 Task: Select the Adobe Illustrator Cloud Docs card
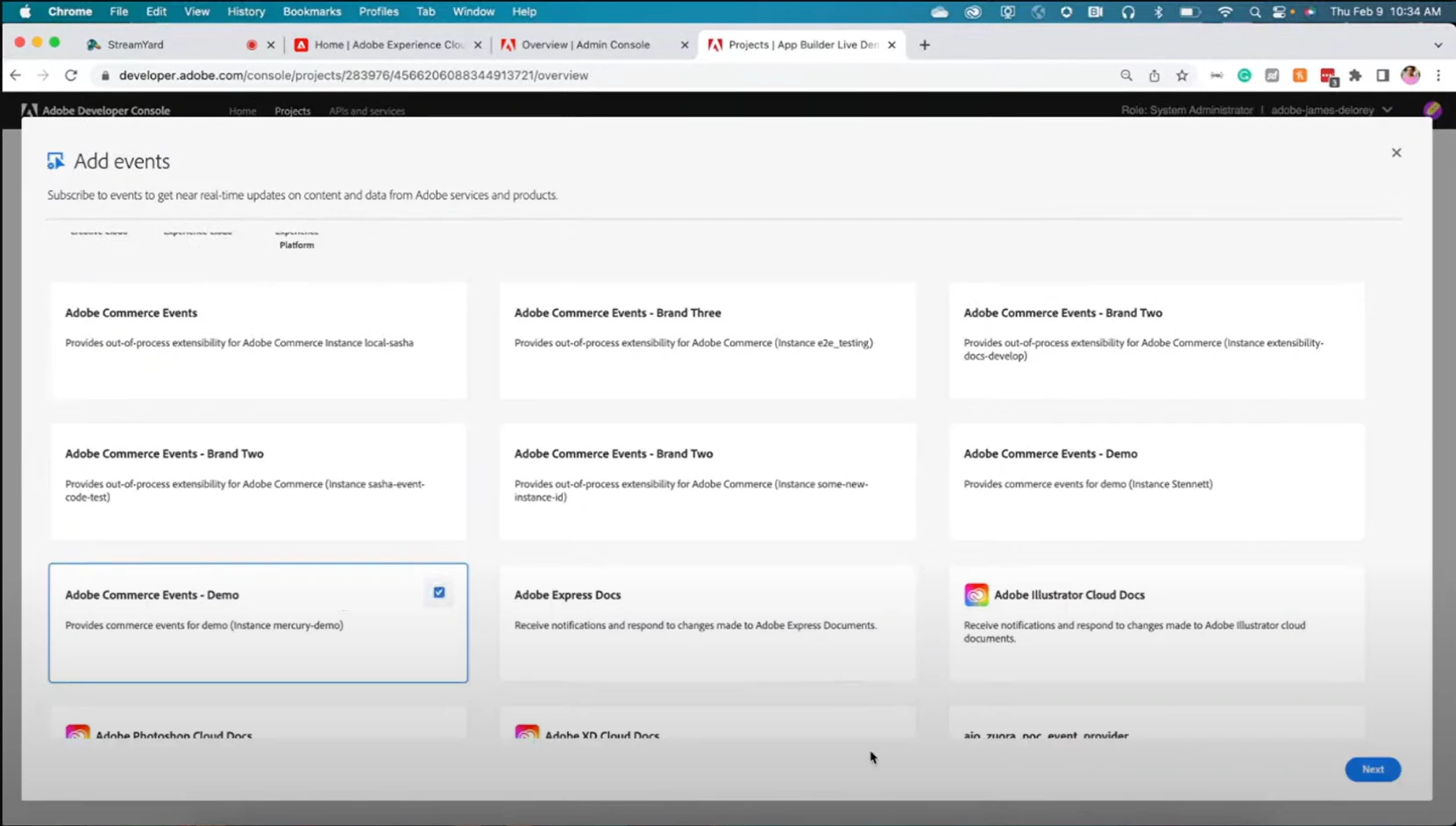click(x=1157, y=623)
